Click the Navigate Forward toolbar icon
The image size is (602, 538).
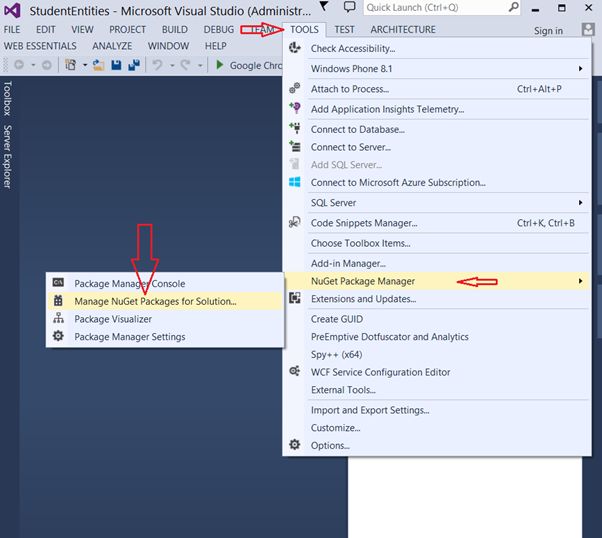click(46, 65)
